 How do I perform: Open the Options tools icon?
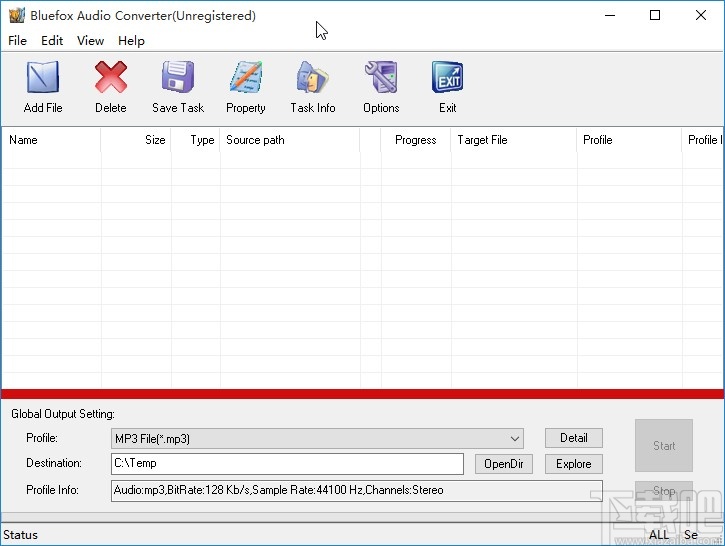[381, 77]
